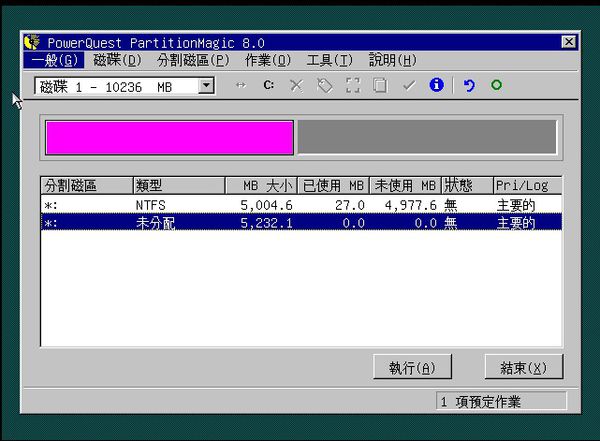The height and width of the screenshot is (441, 600).
Task: Select the magenta NTFS partition block
Action: (170, 138)
